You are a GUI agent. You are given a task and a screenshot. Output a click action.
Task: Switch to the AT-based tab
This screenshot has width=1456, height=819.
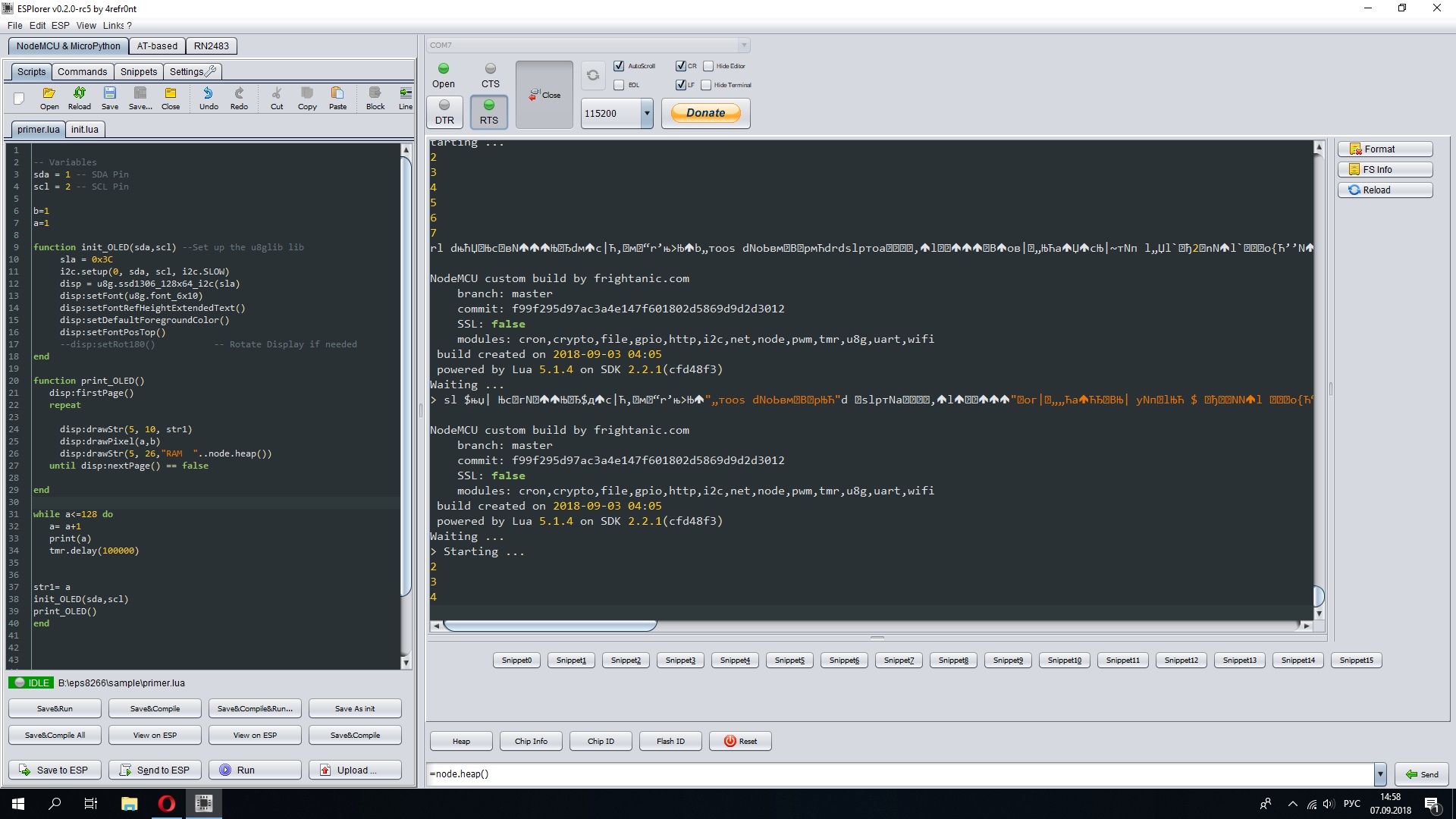(157, 46)
